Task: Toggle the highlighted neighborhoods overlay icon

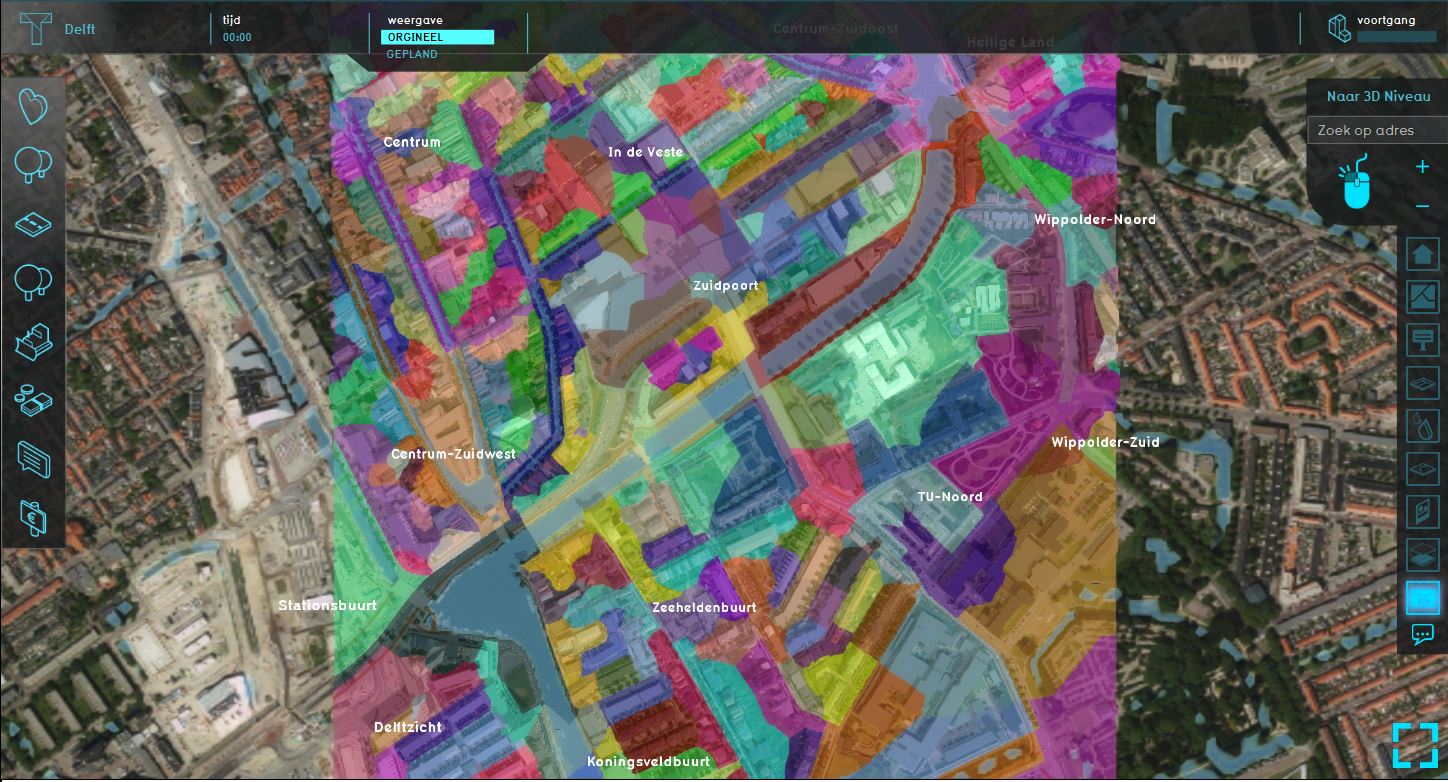Action: (x=1422, y=597)
